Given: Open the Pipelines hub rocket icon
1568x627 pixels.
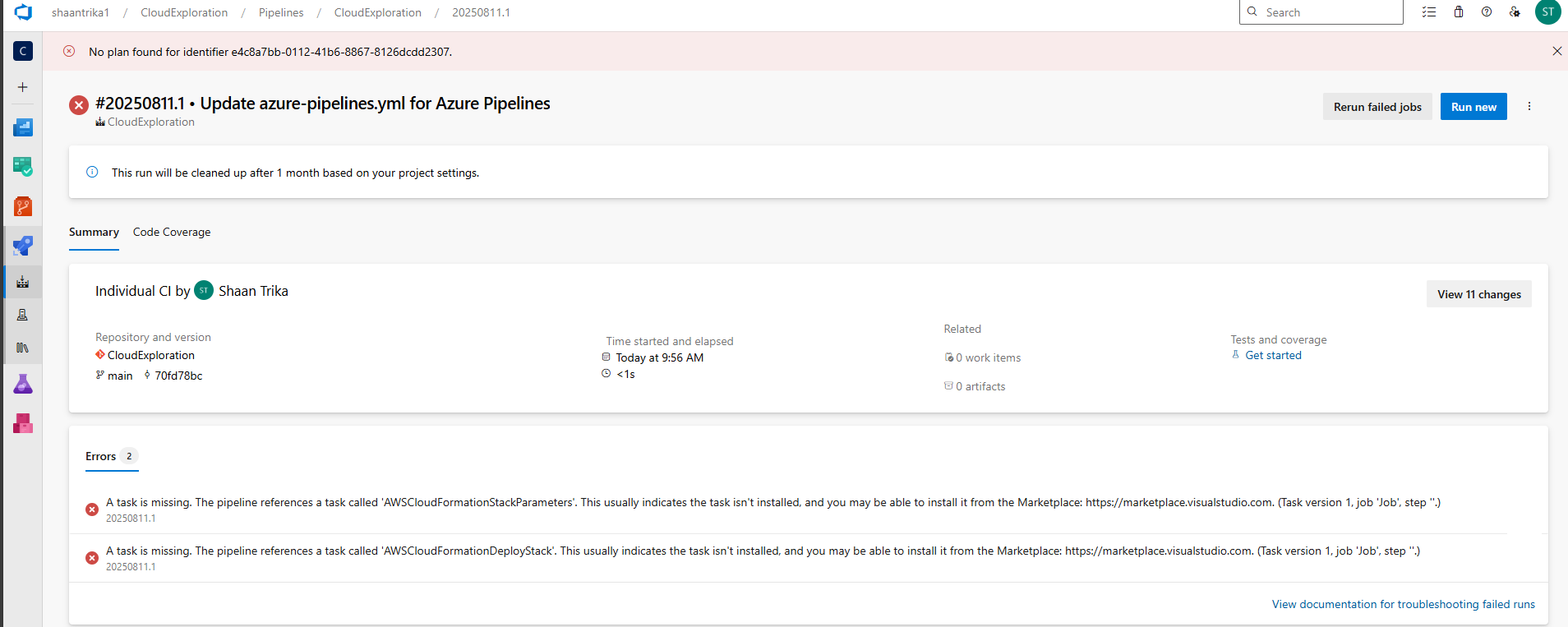Looking at the screenshot, I should coord(23,246).
